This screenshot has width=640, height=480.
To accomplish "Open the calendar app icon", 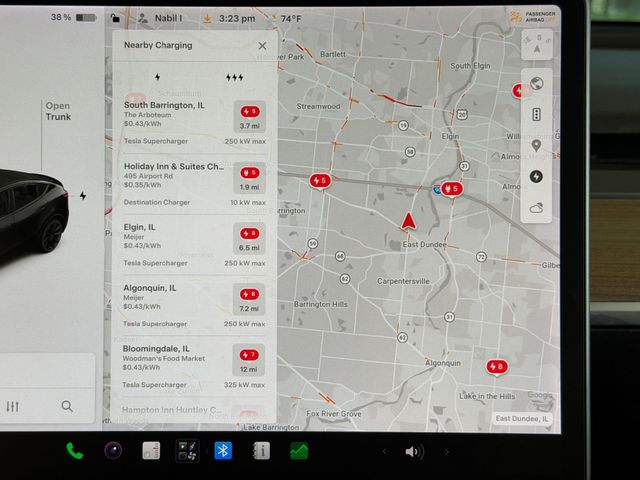I will coord(151,451).
